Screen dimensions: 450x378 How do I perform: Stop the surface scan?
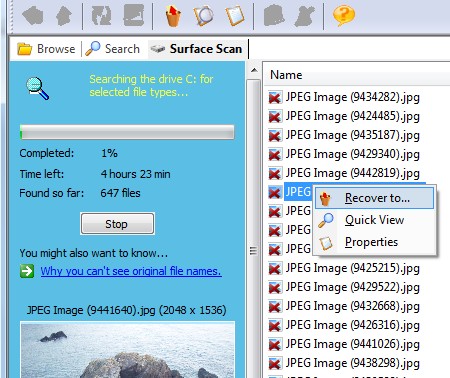117,224
